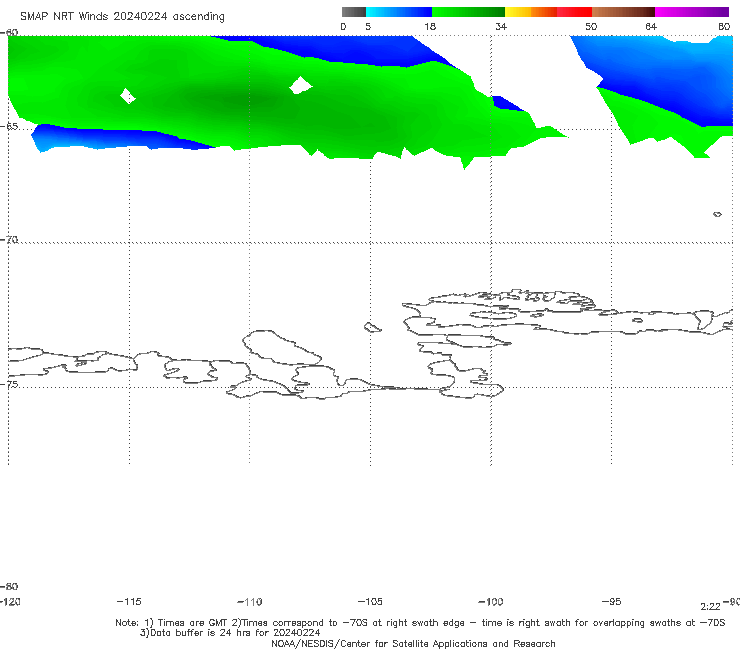The image size is (740, 650).
Task: Click the longitude label '-120'
Action: [x=10, y=601]
